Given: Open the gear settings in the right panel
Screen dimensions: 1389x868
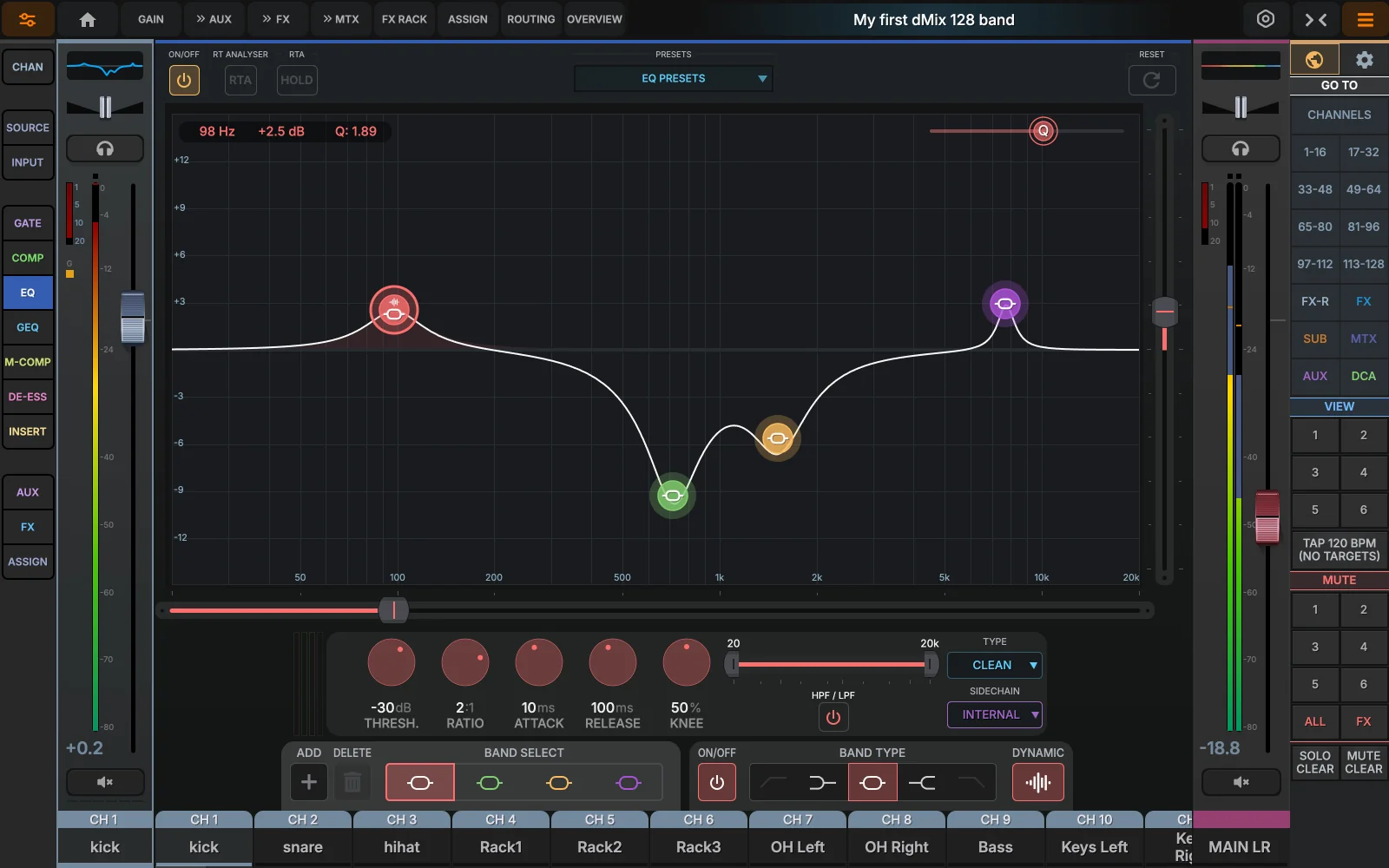Looking at the screenshot, I should (x=1364, y=60).
